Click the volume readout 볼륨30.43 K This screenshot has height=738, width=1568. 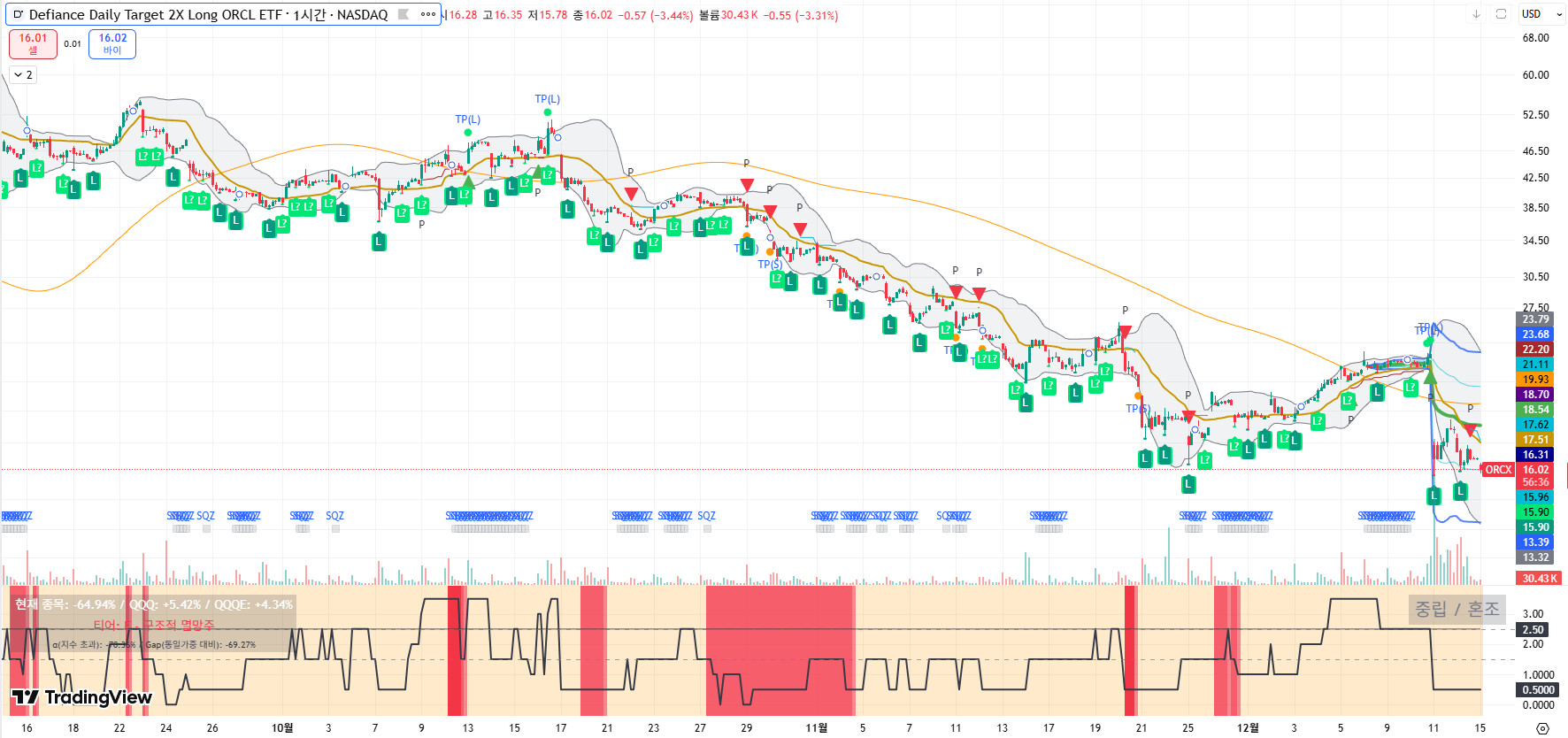coord(728,15)
